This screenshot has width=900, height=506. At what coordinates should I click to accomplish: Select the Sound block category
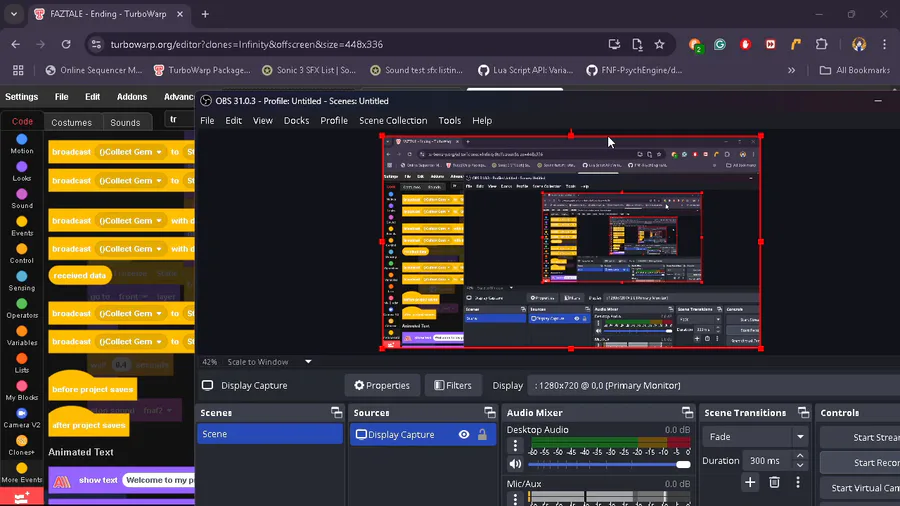22,199
